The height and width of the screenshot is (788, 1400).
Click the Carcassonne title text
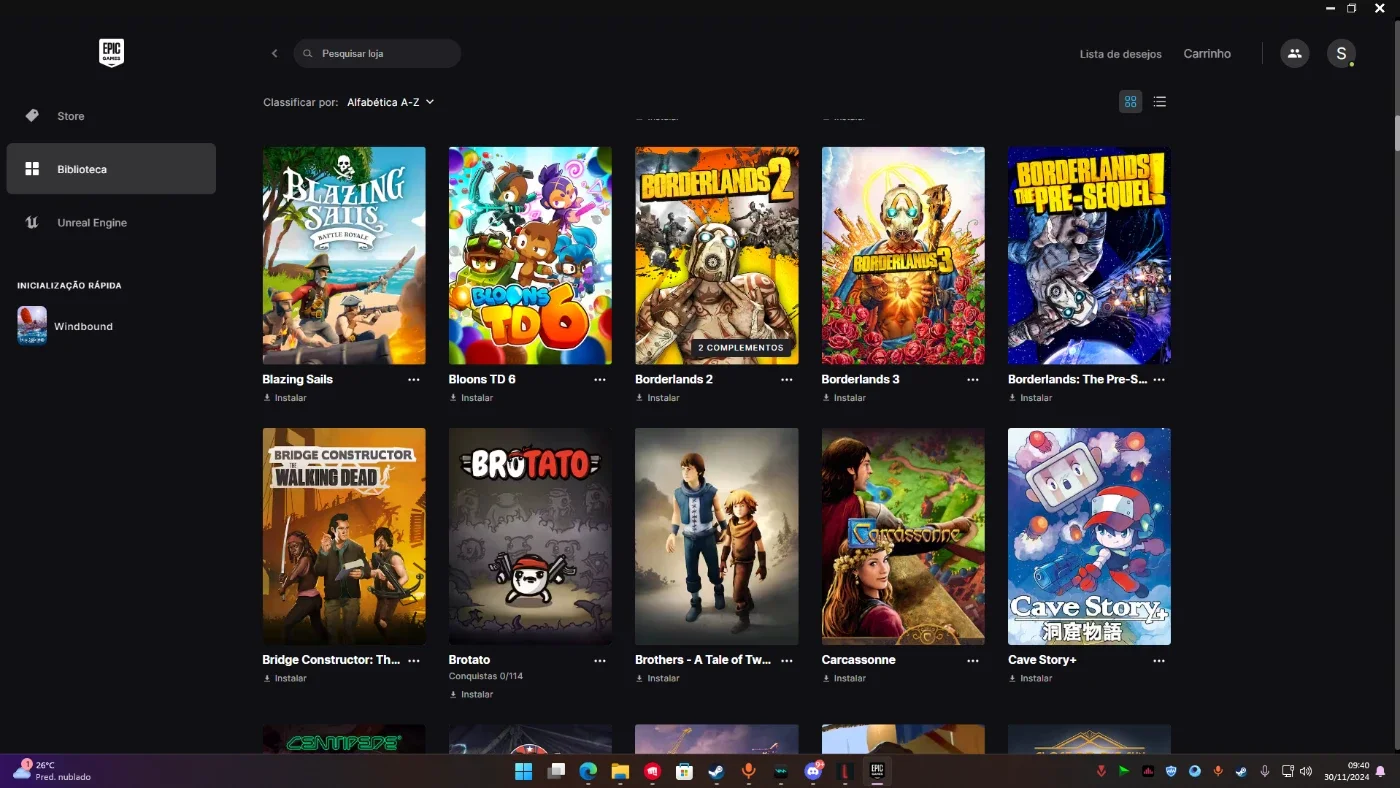click(x=858, y=660)
